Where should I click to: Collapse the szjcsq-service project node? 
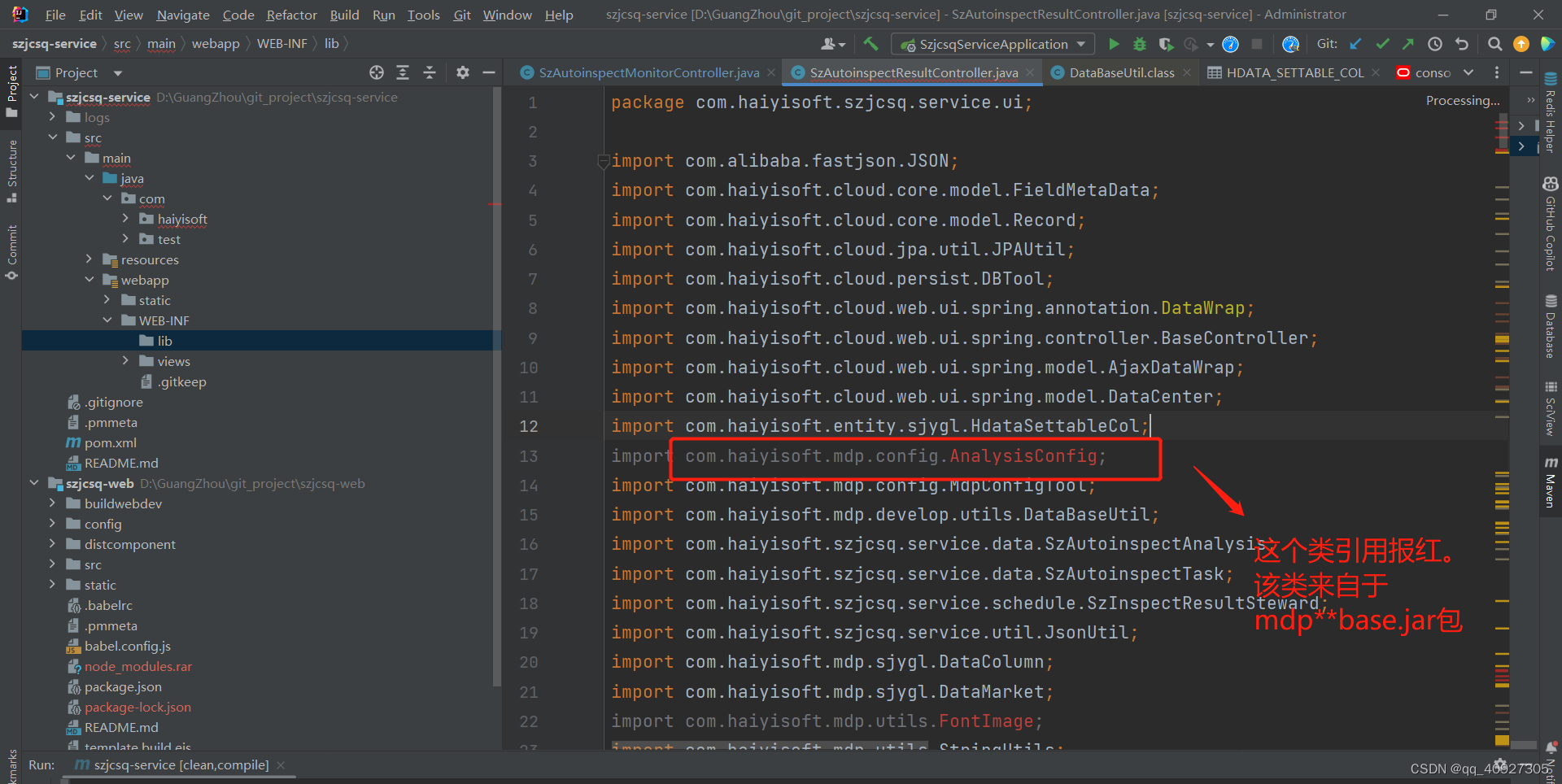34,97
